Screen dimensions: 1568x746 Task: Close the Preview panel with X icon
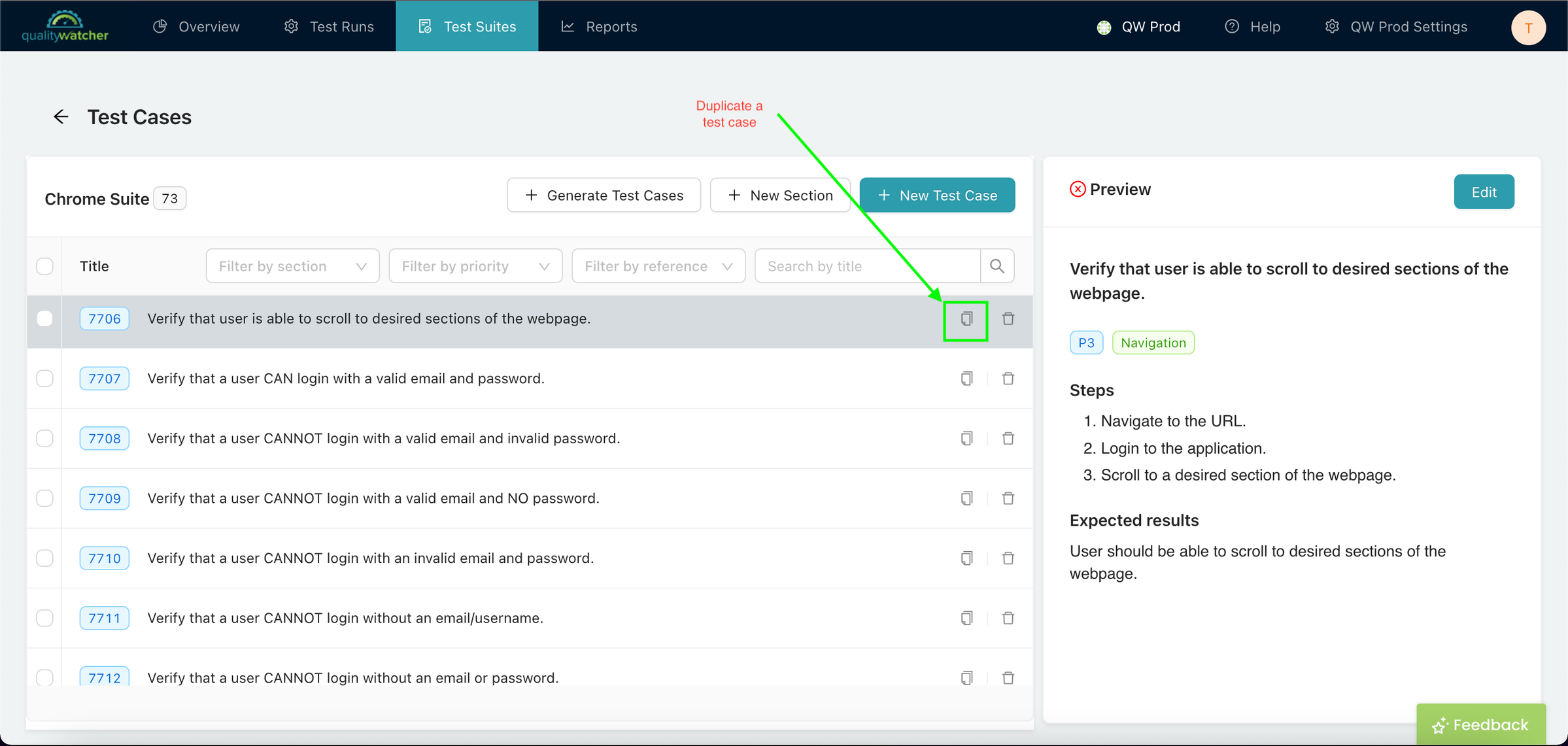click(x=1078, y=190)
